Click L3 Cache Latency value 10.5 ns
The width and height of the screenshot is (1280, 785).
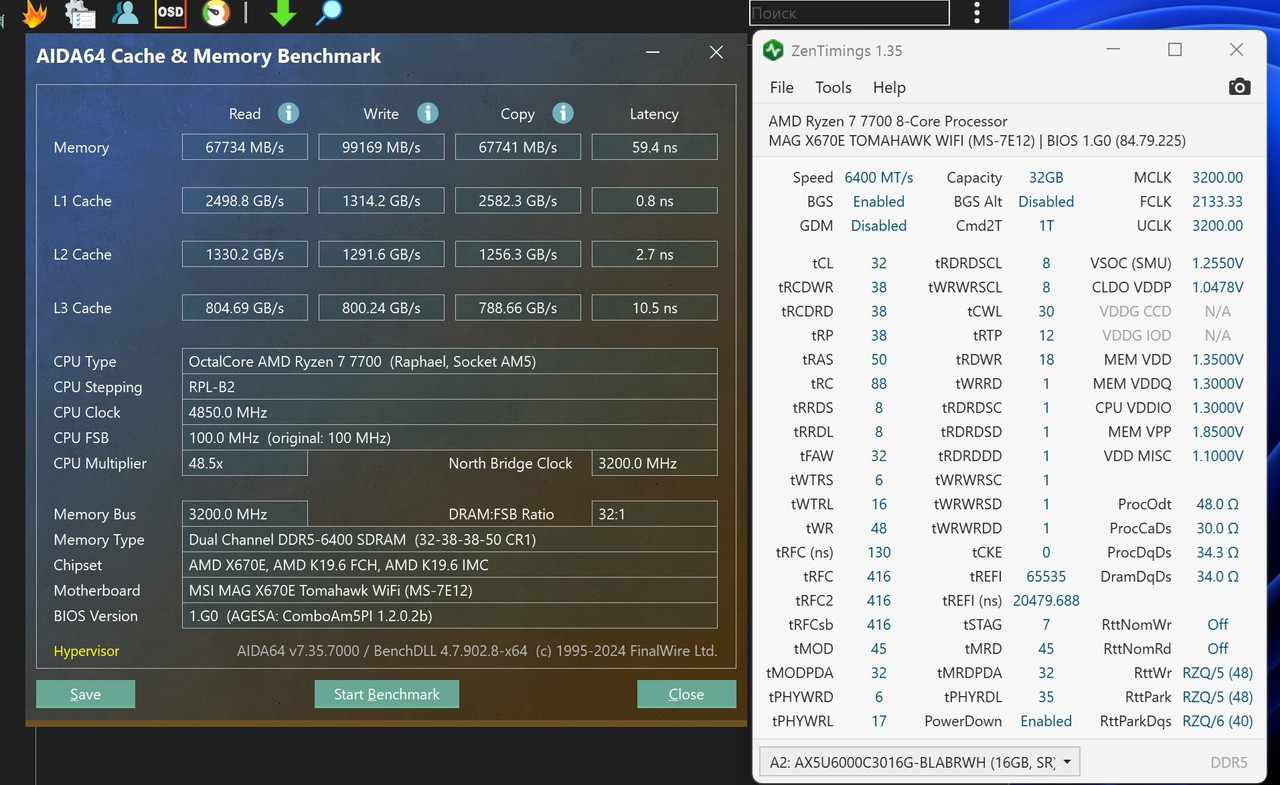(x=654, y=308)
